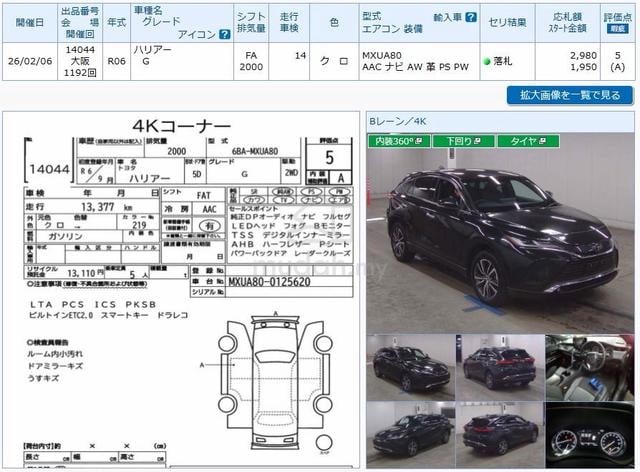Select the start price value 1,950
640x472 pixels.
coord(583,67)
